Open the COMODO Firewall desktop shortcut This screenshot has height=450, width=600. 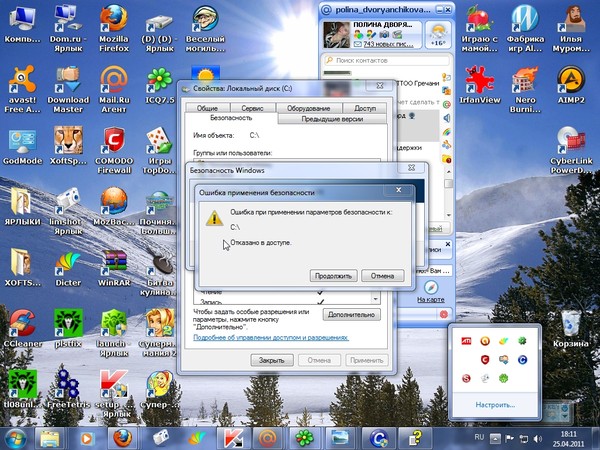pos(114,151)
